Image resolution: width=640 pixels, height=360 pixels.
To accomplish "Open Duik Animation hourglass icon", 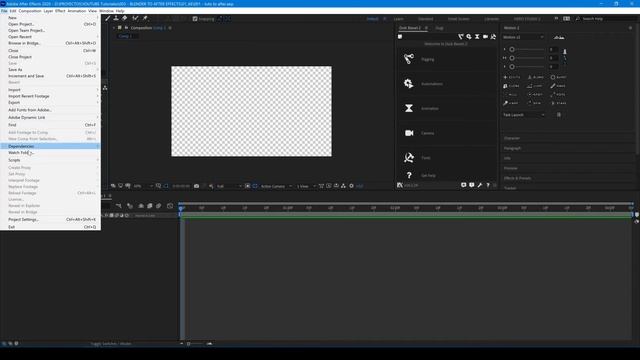I will coord(409,108).
